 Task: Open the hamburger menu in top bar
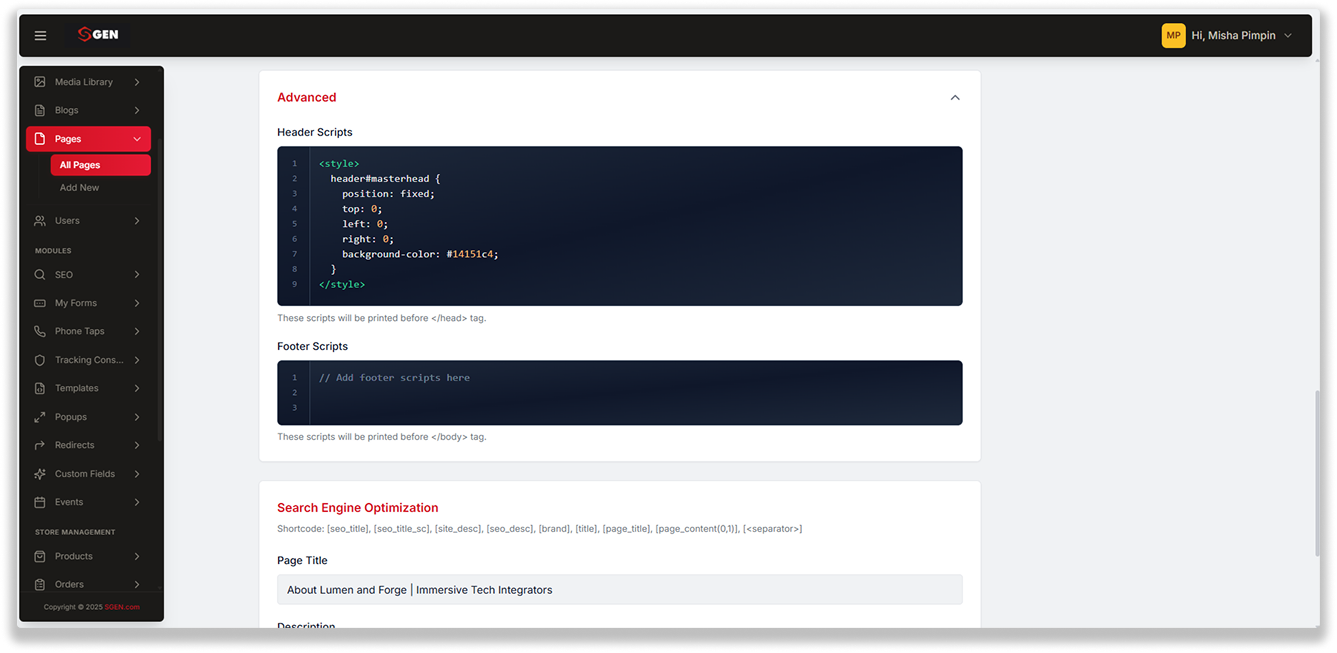[x=41, y=35]
